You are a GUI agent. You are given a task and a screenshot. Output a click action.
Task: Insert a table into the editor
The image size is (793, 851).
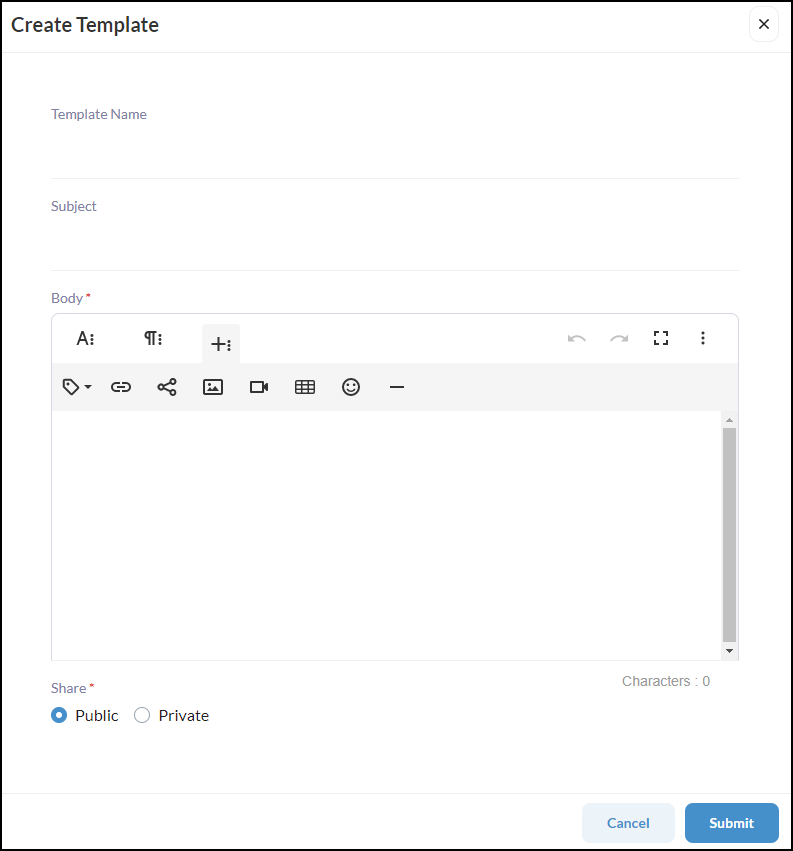click(305, 387)
